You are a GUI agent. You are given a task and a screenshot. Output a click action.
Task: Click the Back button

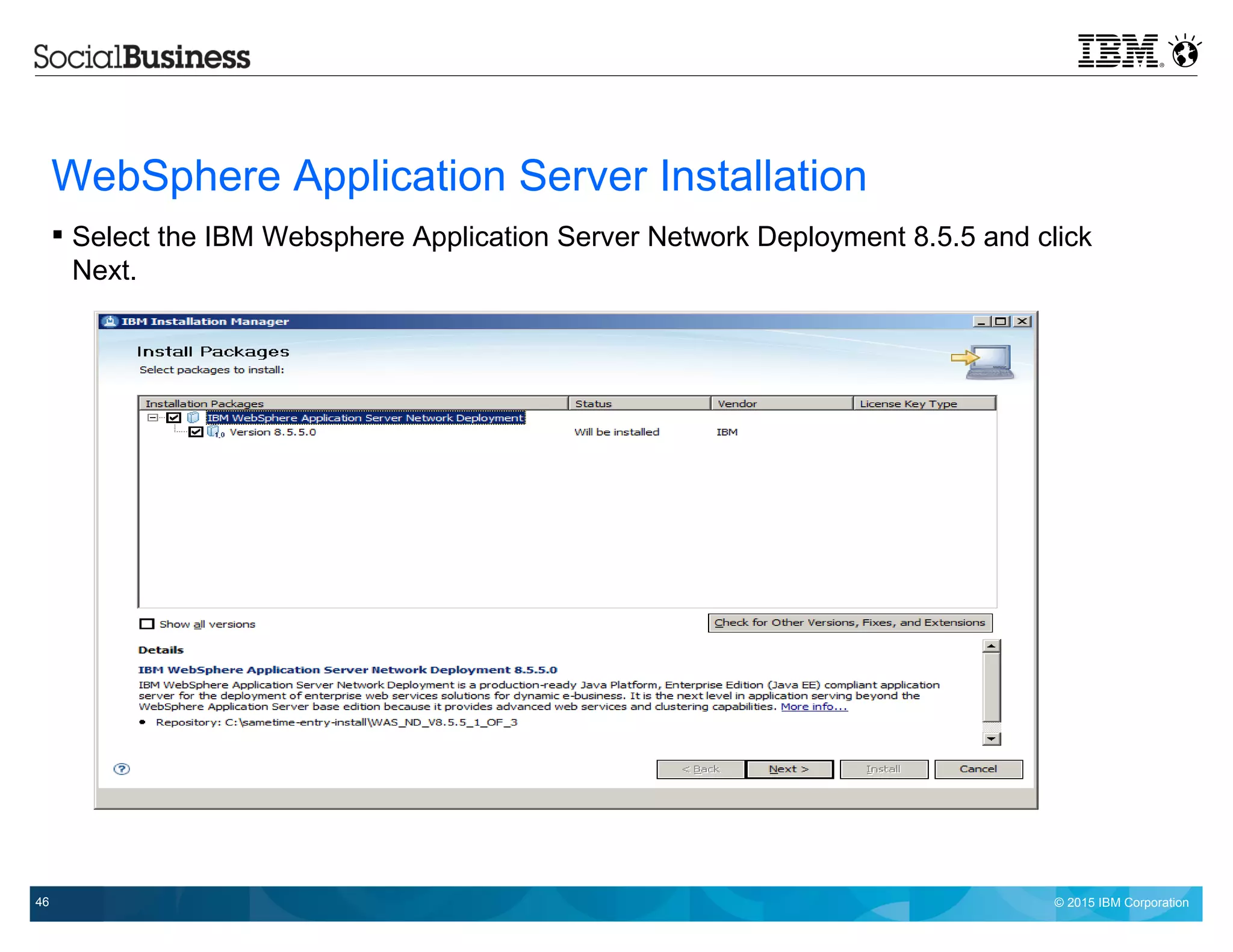tap(701, 769)
